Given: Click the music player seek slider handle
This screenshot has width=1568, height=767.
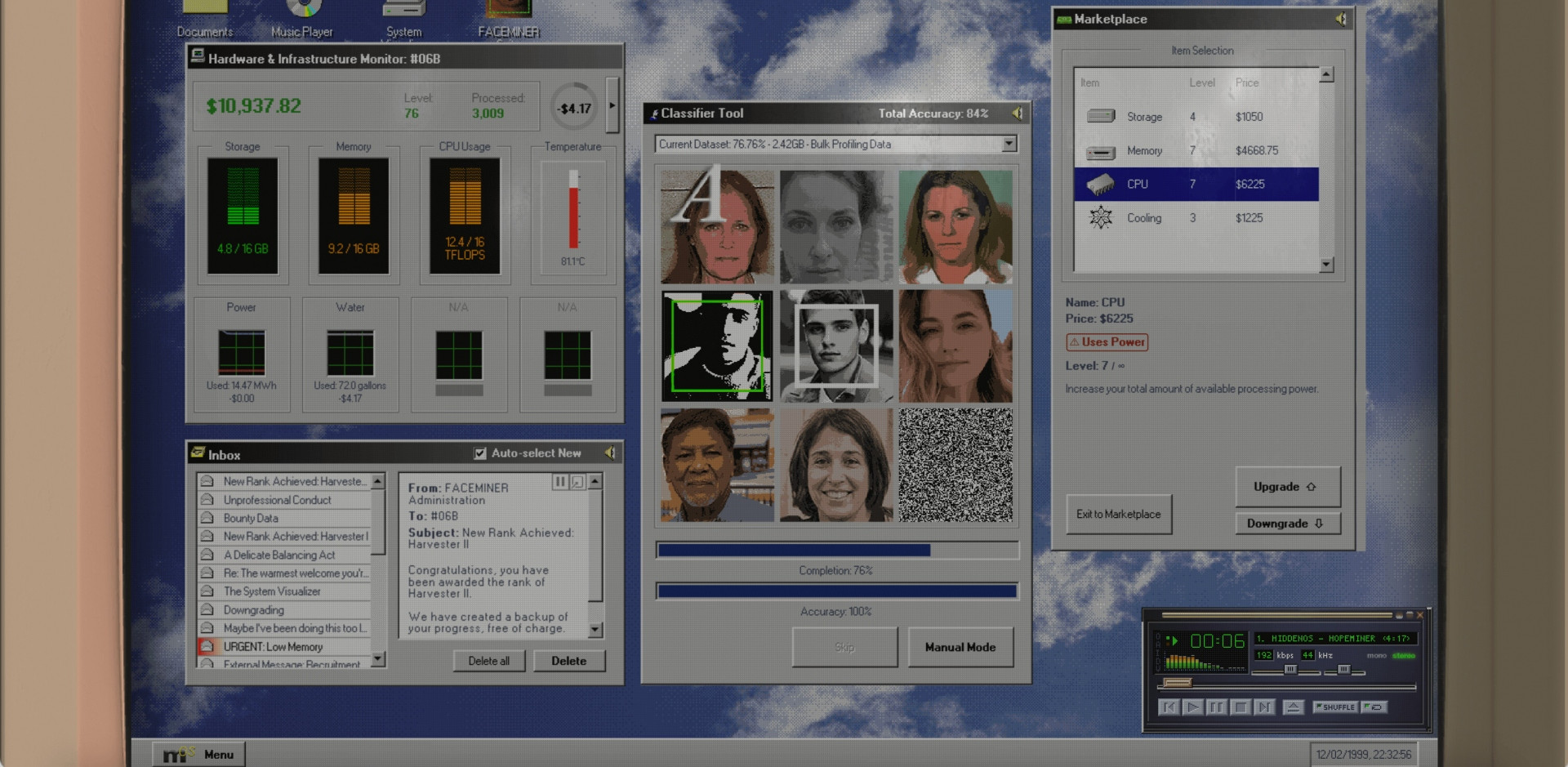Looking at the screenshot, I should pos(1177,683).
